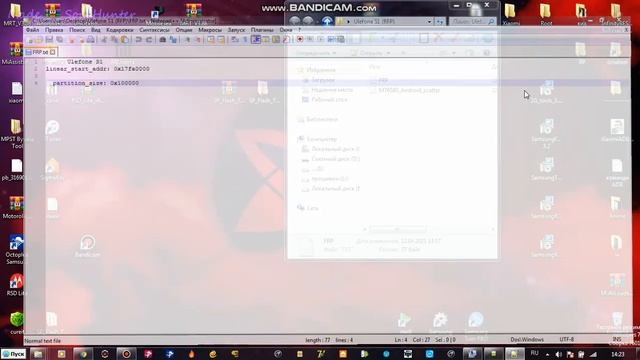640x360 pixels.
Task: Open Replace from the toolbar icon
Action: [173, 40]
